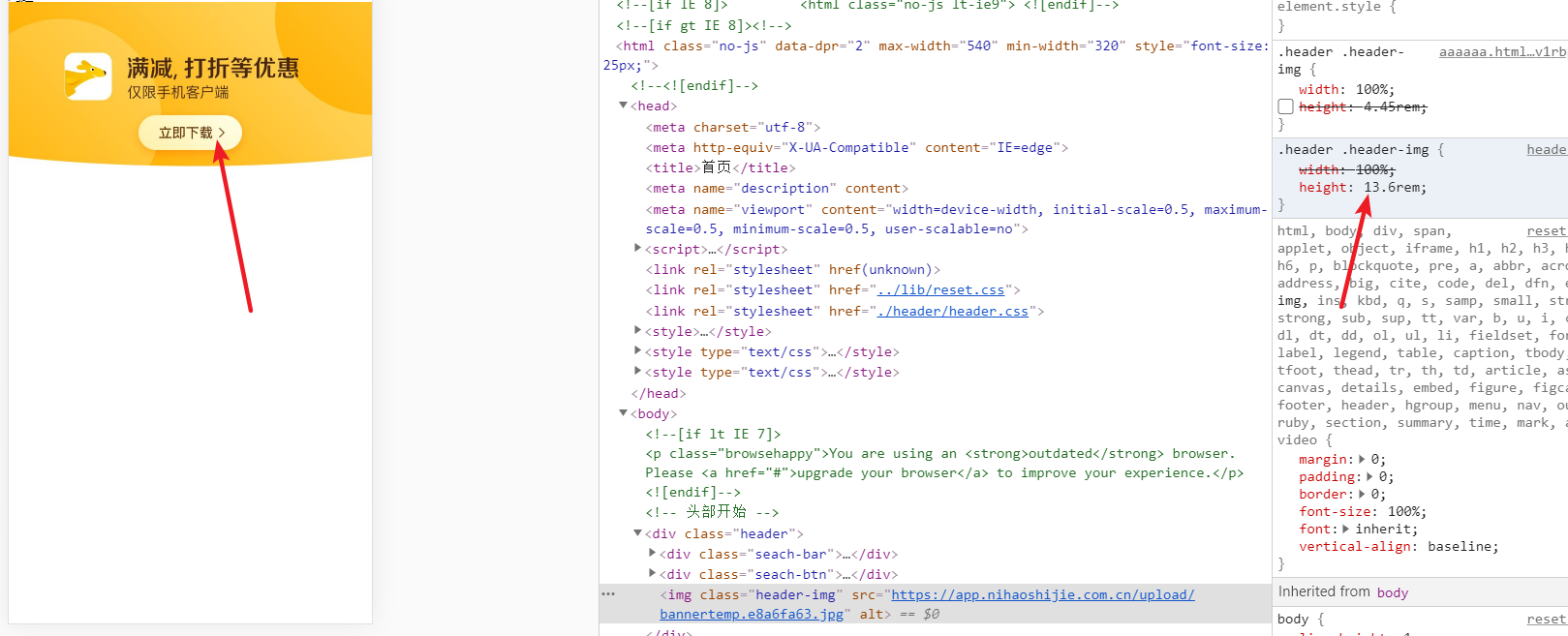Select the img class="header-img" row
Viewport: 1568px width, 636px height.
[x=936, y=604]
